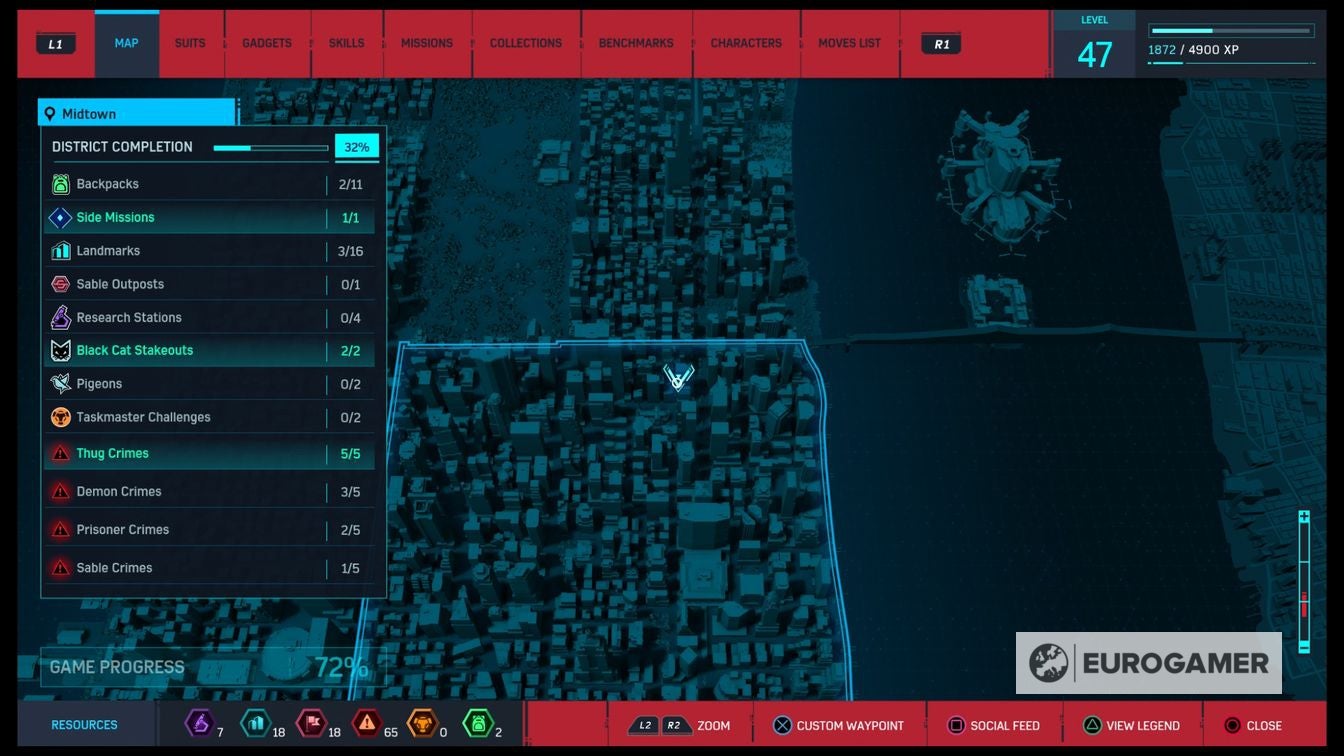Click the Pigeons bird icon
This screenshot has height=756, width=1344.
pyautogui.click(x=60, y=384)
